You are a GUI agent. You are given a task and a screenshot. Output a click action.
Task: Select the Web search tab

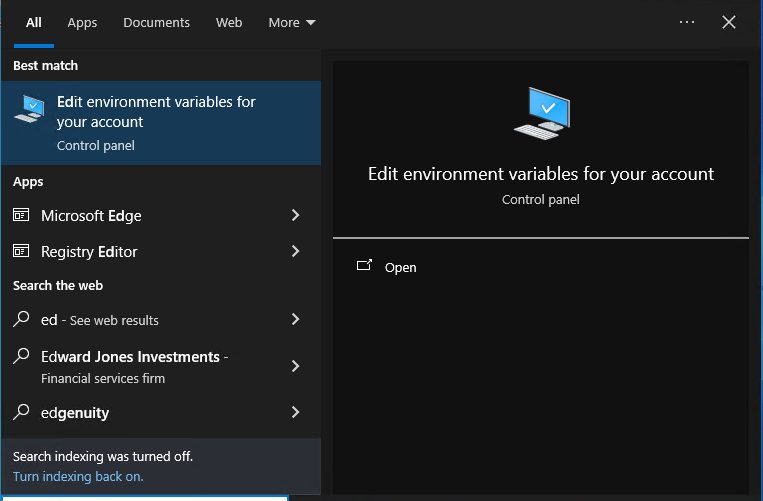point(229,23)
